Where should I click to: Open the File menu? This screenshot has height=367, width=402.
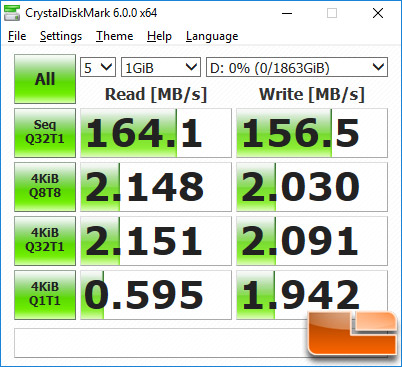(17, 36)
